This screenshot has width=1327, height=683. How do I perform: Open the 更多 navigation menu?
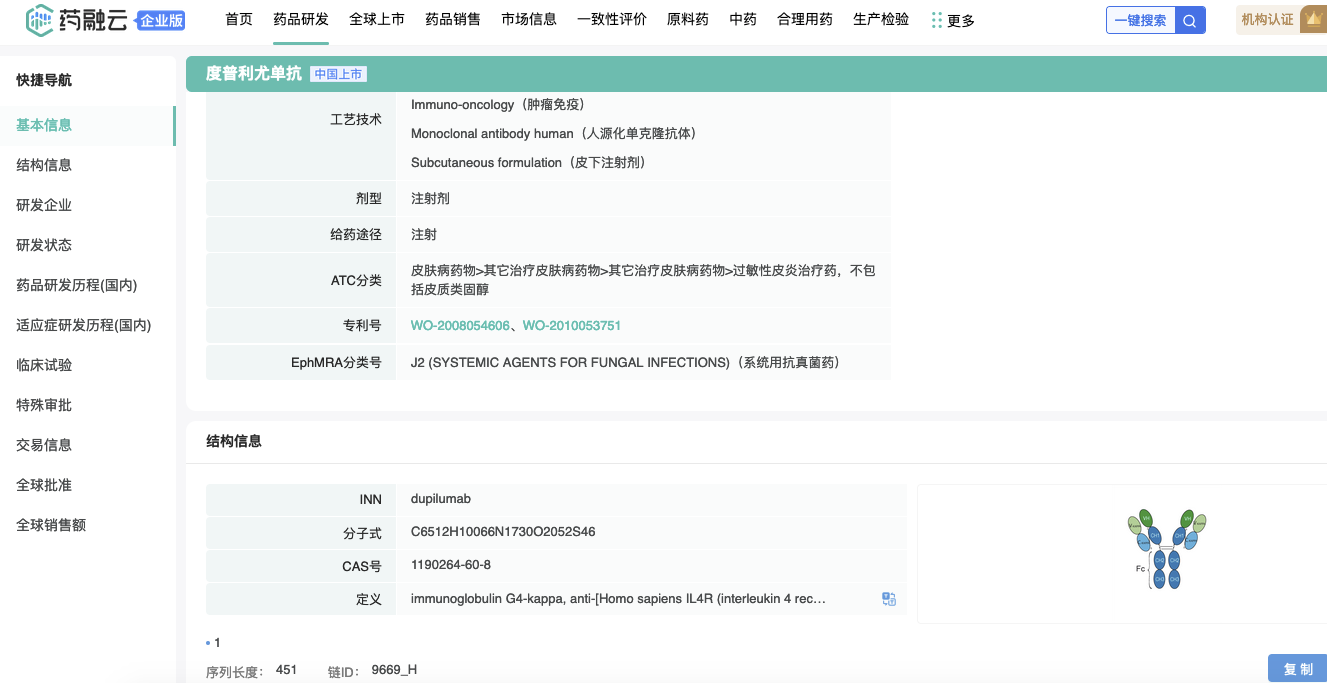tap(960, 20)
